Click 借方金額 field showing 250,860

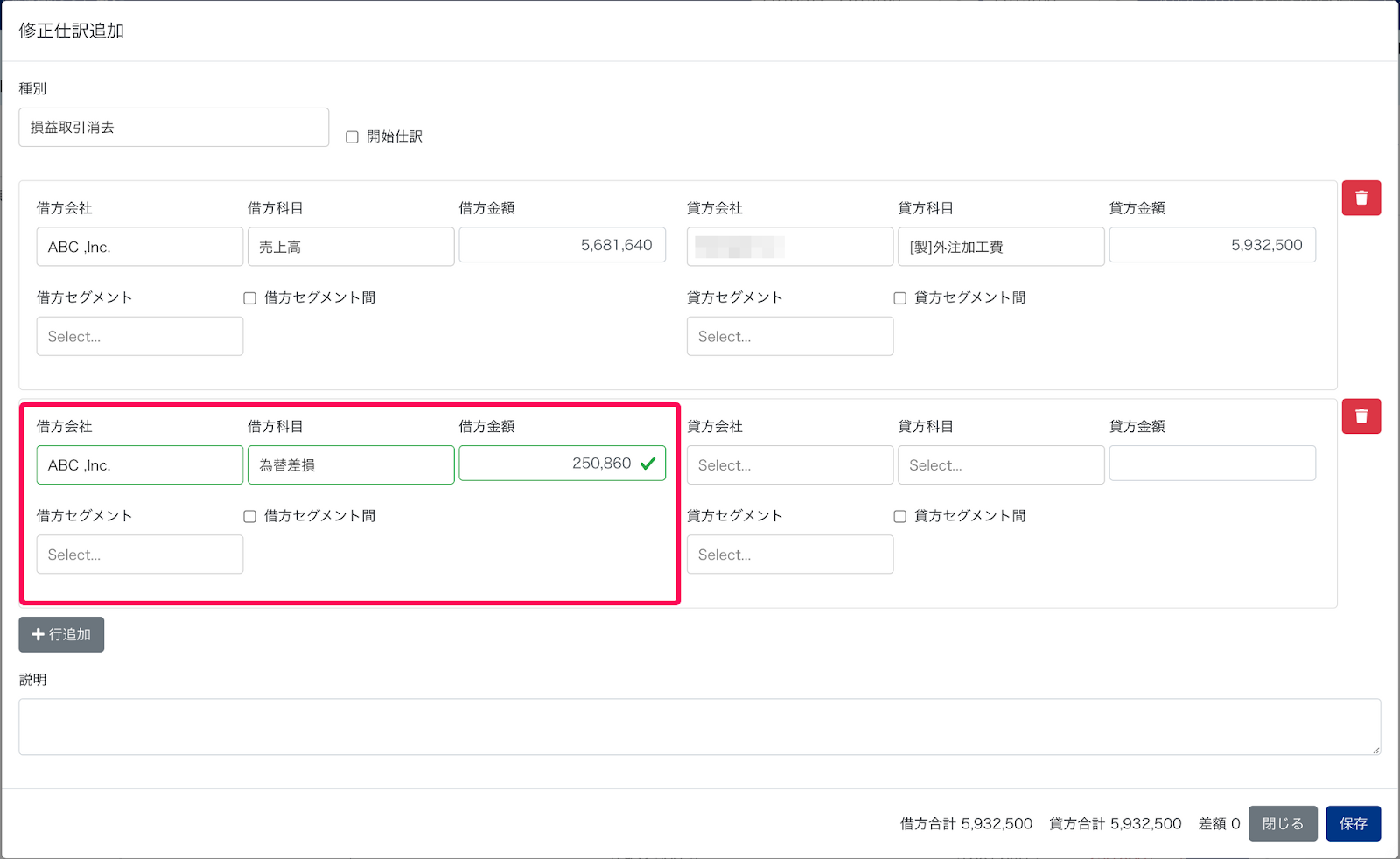[x=551, y=464]
